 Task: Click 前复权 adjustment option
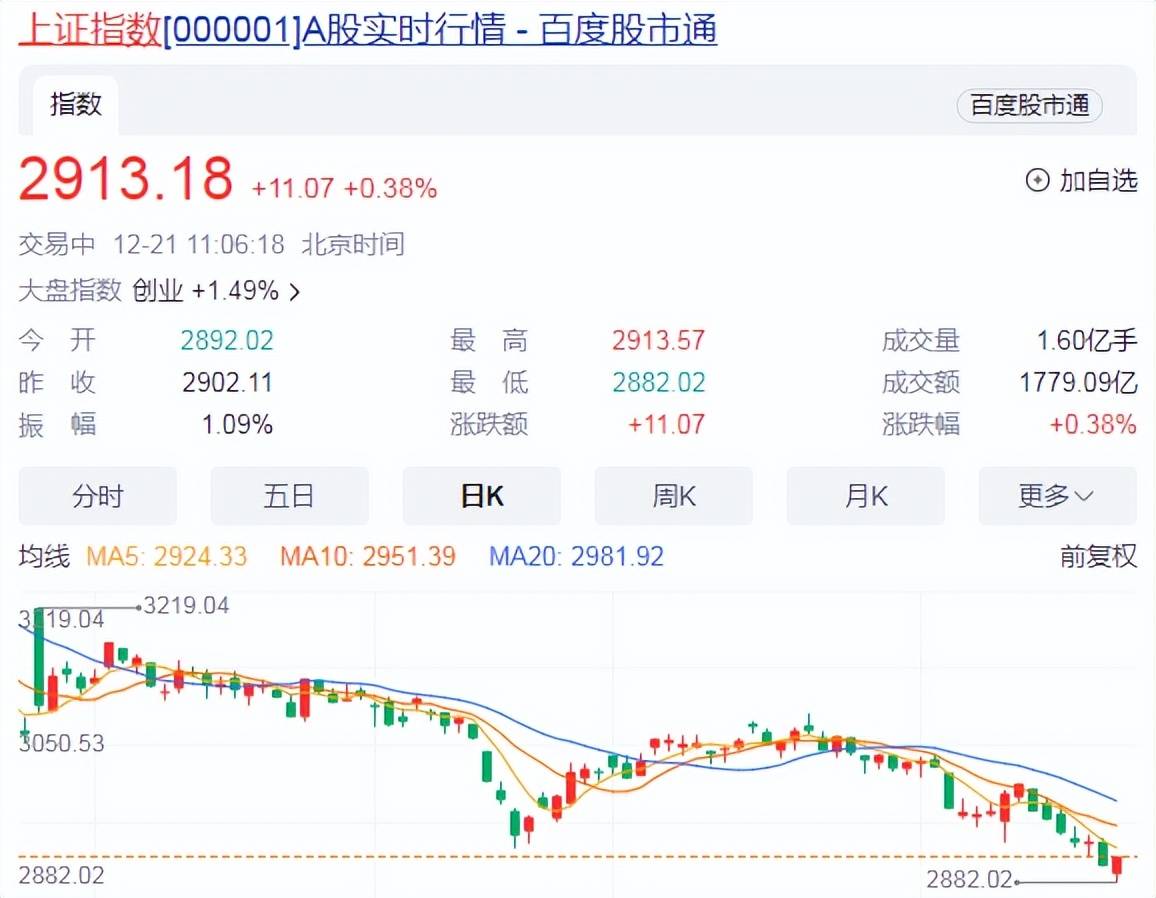pyautogui.click(x=1098, y=556)
